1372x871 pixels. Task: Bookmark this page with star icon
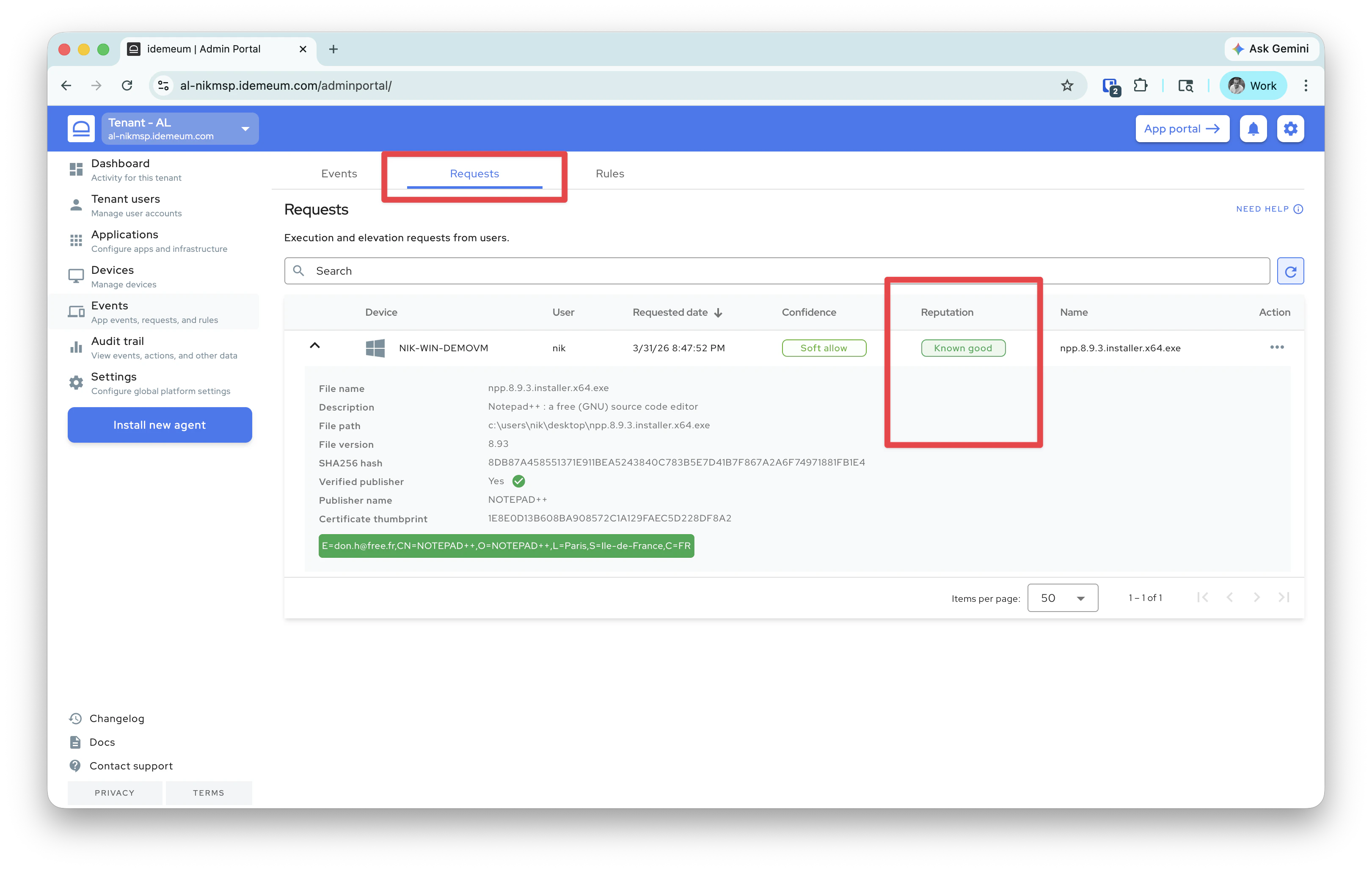[1066, 85]
